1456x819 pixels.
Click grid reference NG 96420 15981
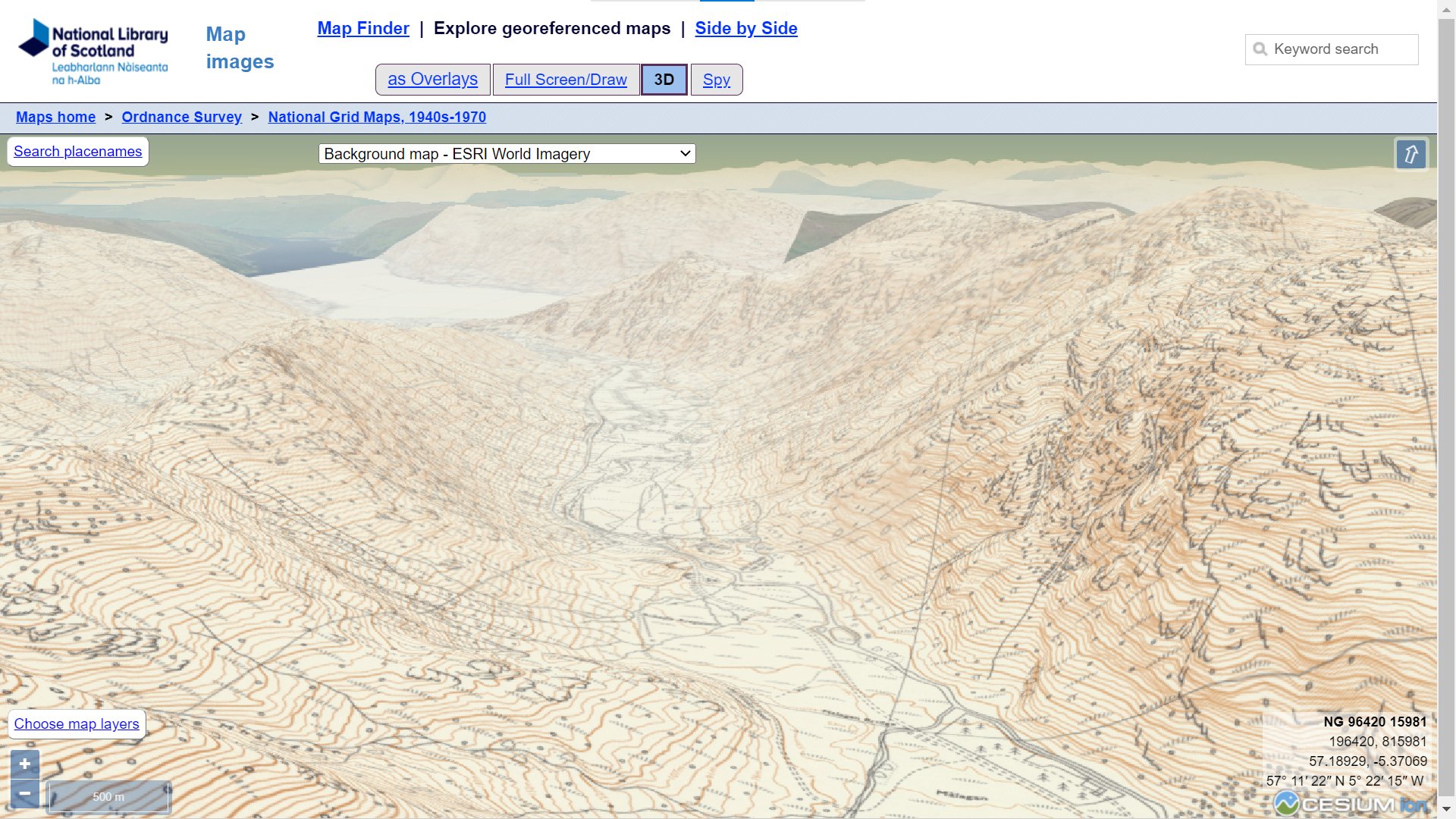(x=1375, y=722)
